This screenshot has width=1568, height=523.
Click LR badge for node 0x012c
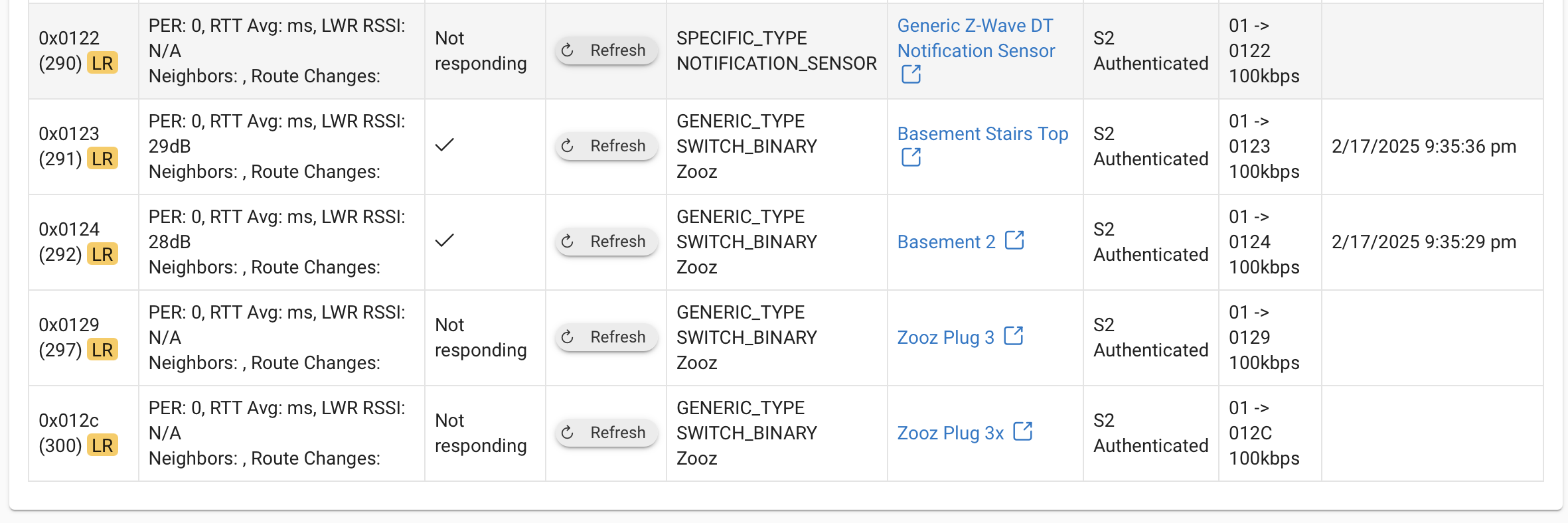[x=102, y=445]
